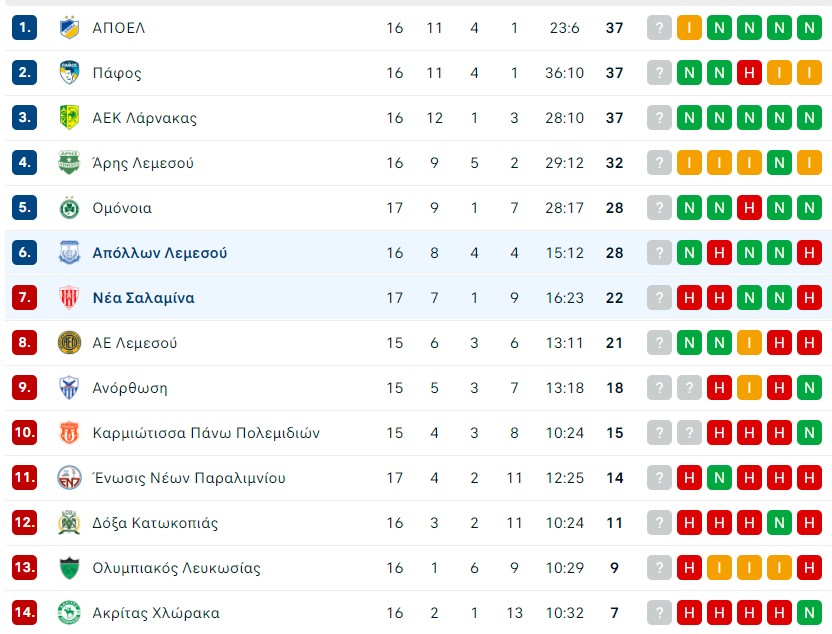
Task: Click the only green N badge for Άρης Λεμεσού
Action: (x=779, y=163)
